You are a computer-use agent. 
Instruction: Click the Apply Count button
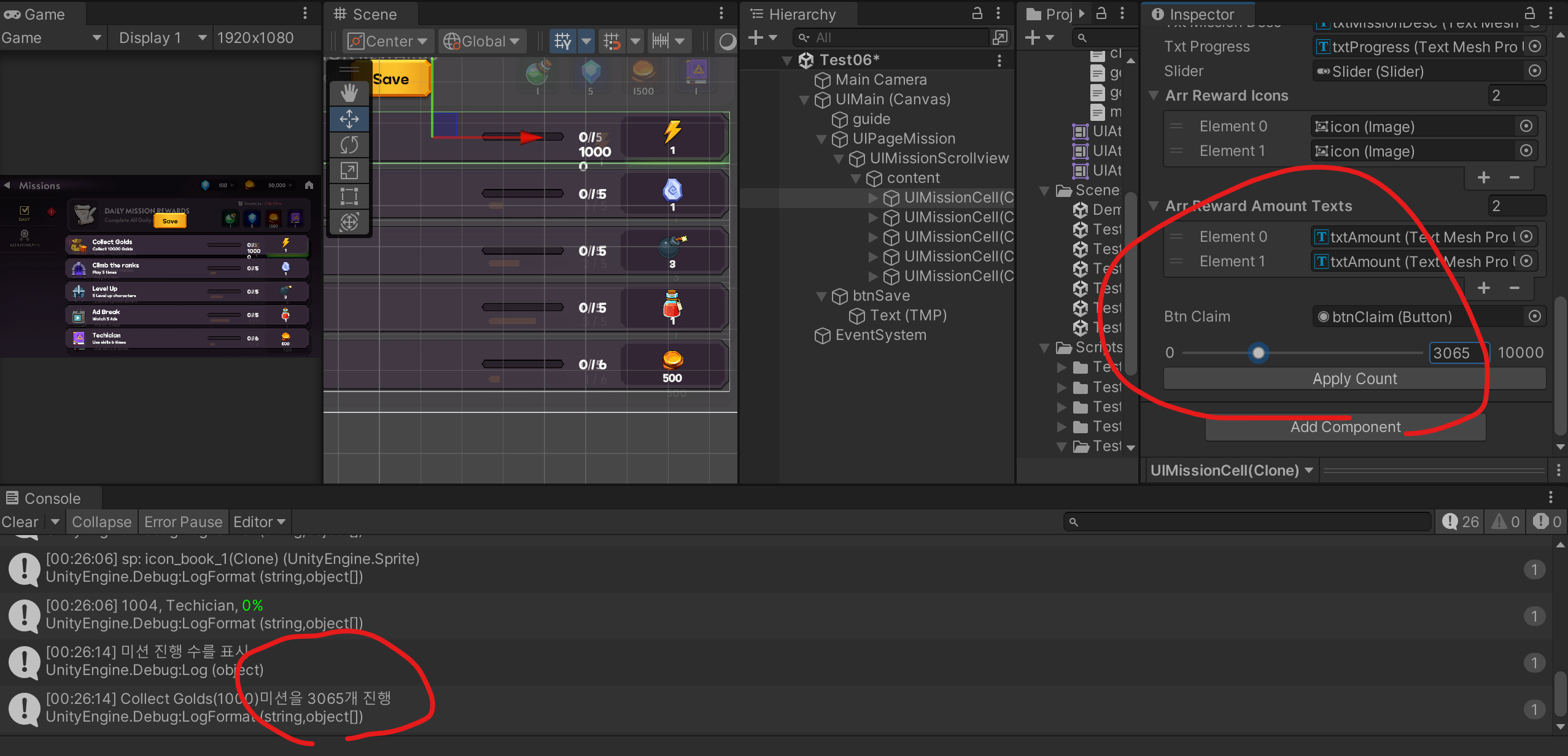click(1354, 379)
